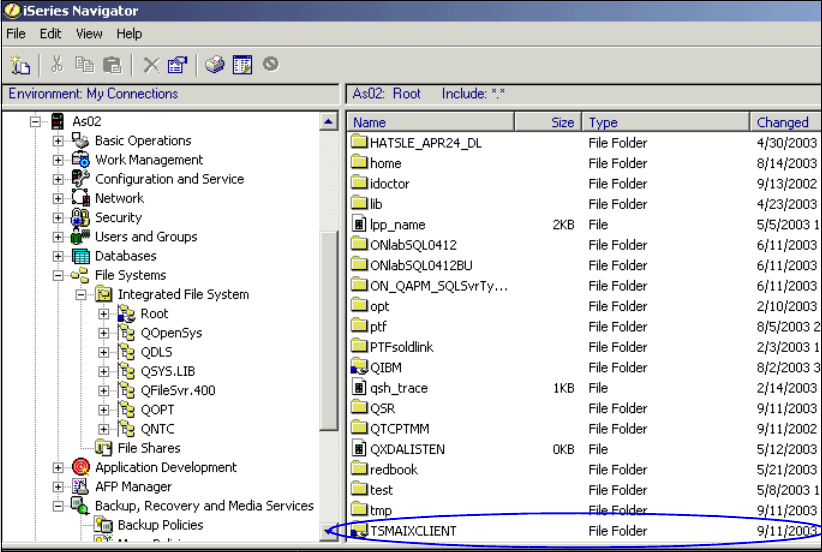
Task: Click the Print toolbar icon
Action: pos(214,65)
